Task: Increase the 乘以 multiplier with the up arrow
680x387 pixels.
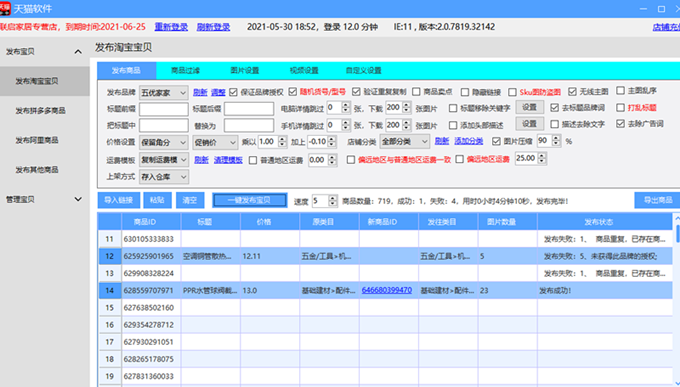Action: pos(282,139)
